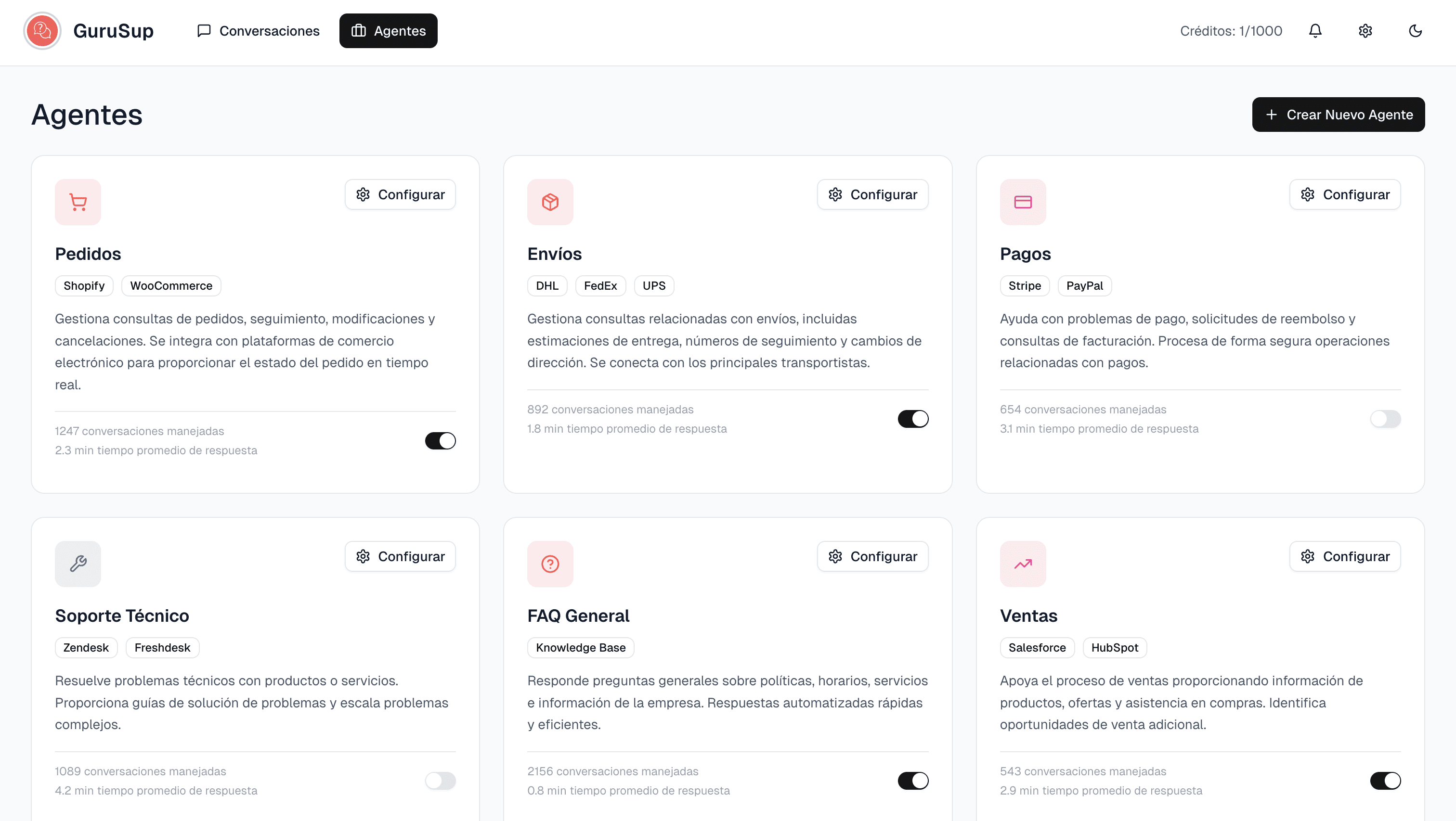Click the Knowledge Base tag on FAQ General
The image size is (1456, 821).
[581, 648]
